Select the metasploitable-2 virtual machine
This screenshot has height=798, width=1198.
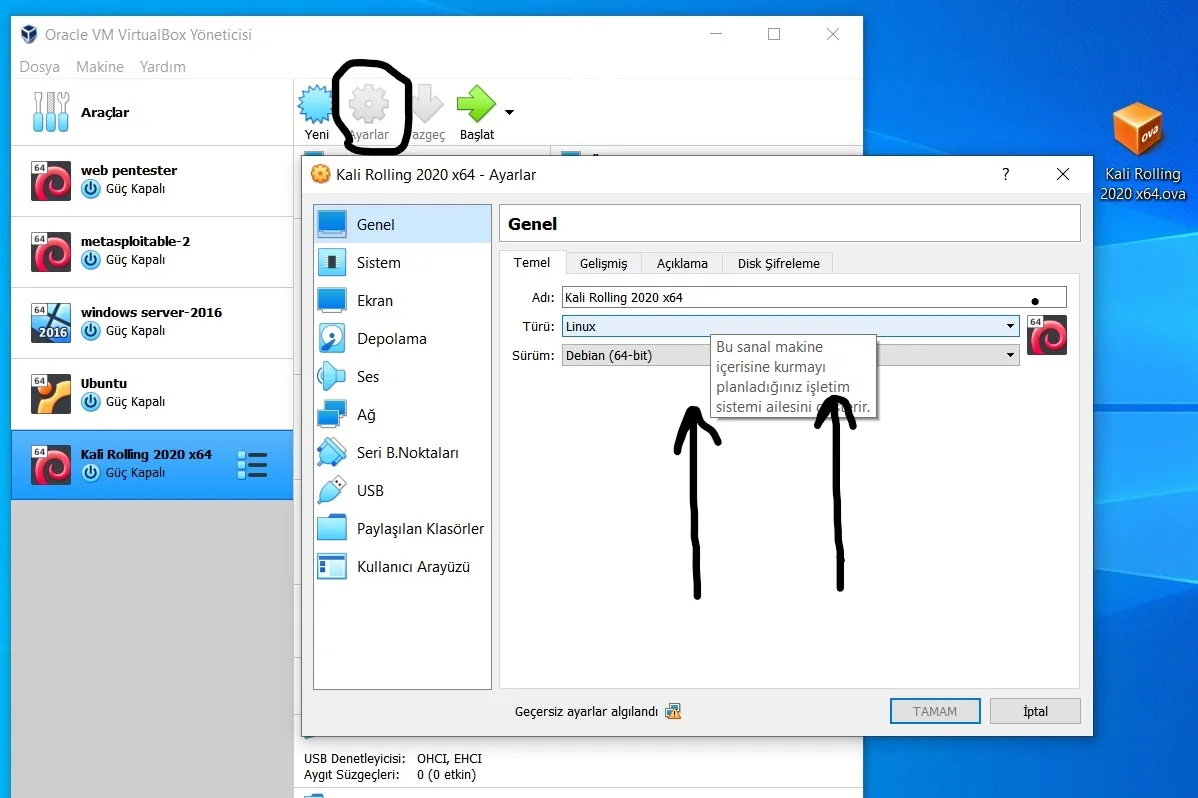[152, 251]
